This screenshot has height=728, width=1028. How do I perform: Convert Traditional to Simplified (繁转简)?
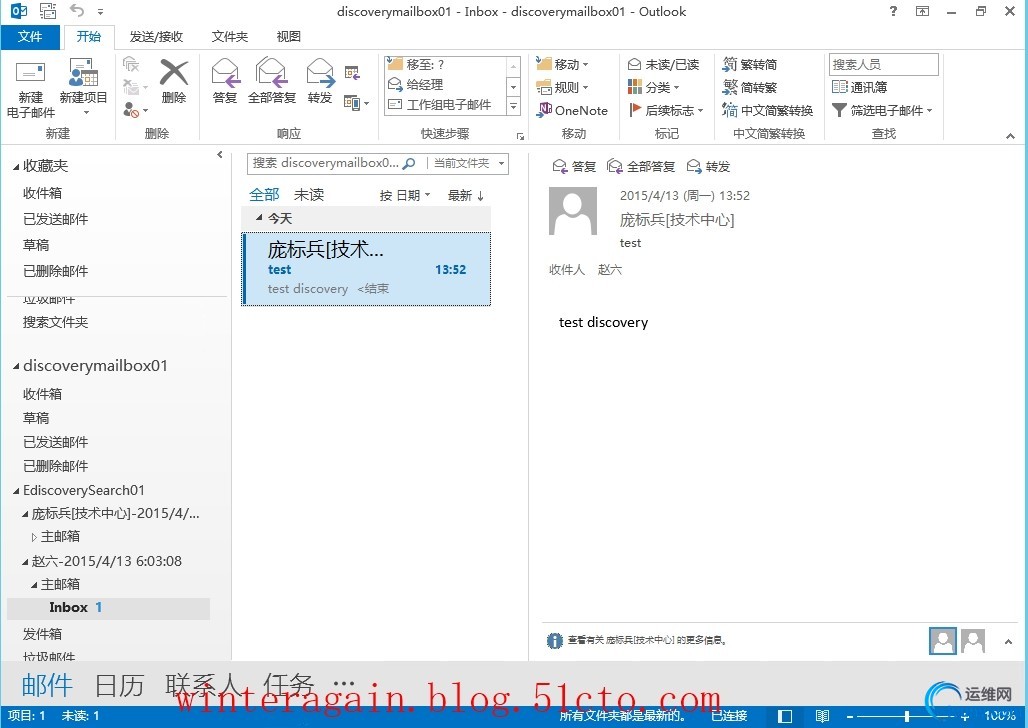(x=749, y=64)
